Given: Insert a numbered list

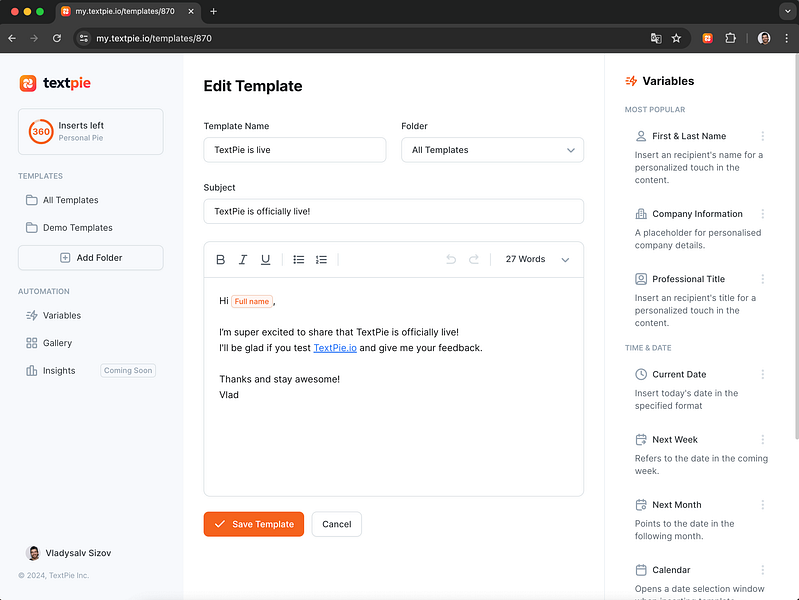Looking at the screenshot, I should tap(321, 259).
